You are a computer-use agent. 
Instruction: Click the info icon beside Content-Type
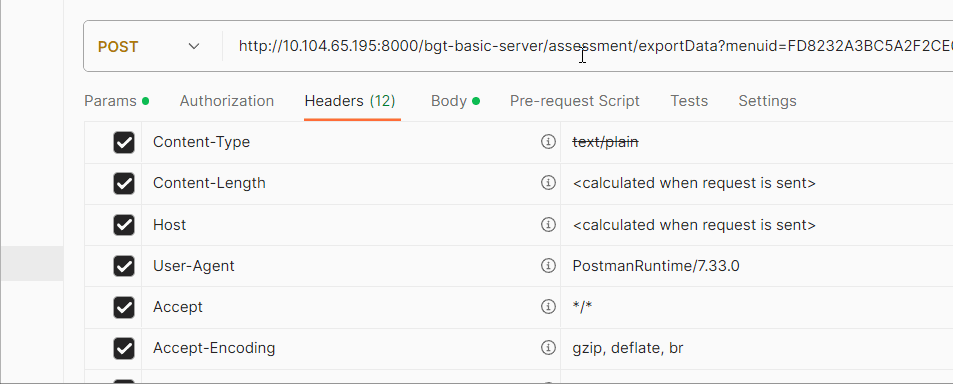[548, 142]
